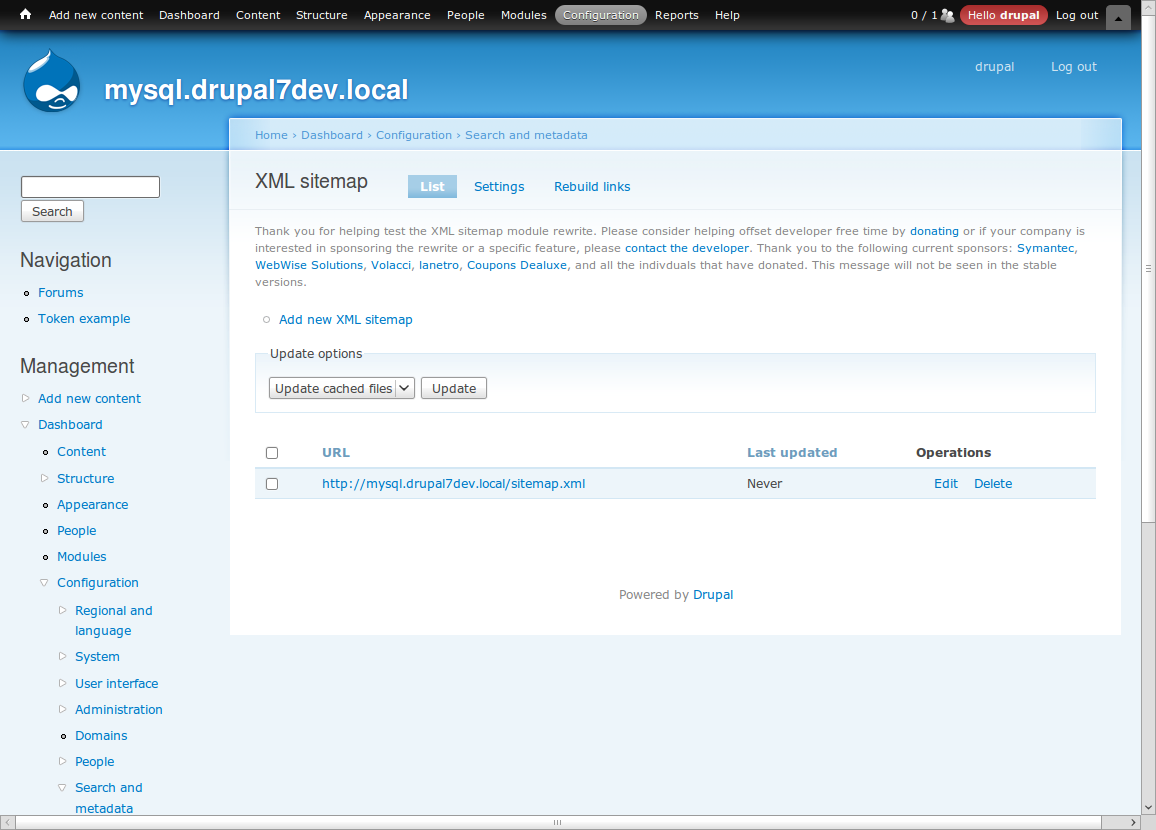The width and height of the screenshot is (1156, 830).
Task: Click the home icon in admin toolbar
Action: pos(26,14)
